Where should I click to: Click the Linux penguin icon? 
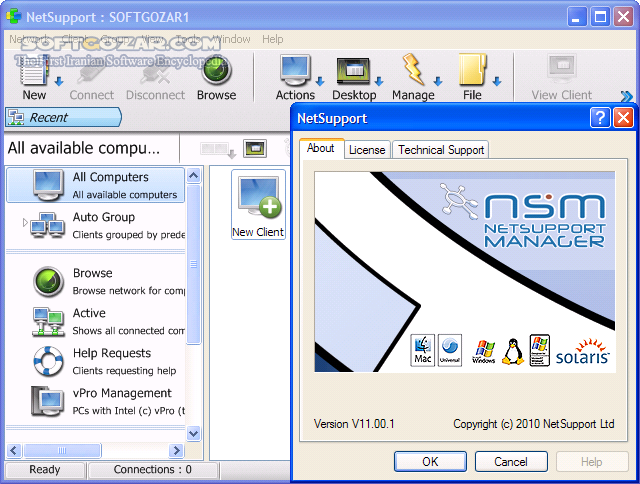pos(513,351)
